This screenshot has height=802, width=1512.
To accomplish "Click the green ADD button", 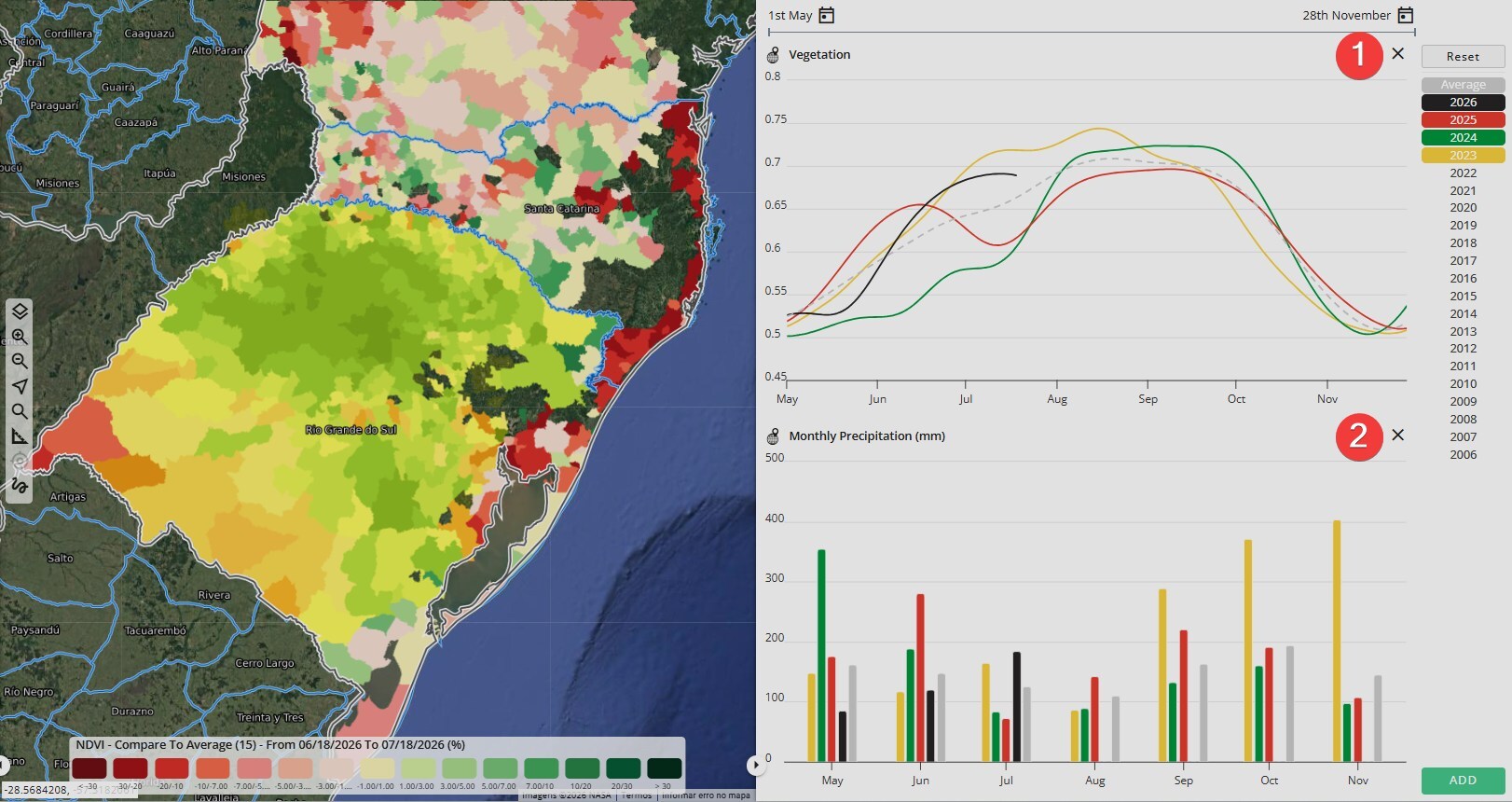I will [x=1463, y=781].
